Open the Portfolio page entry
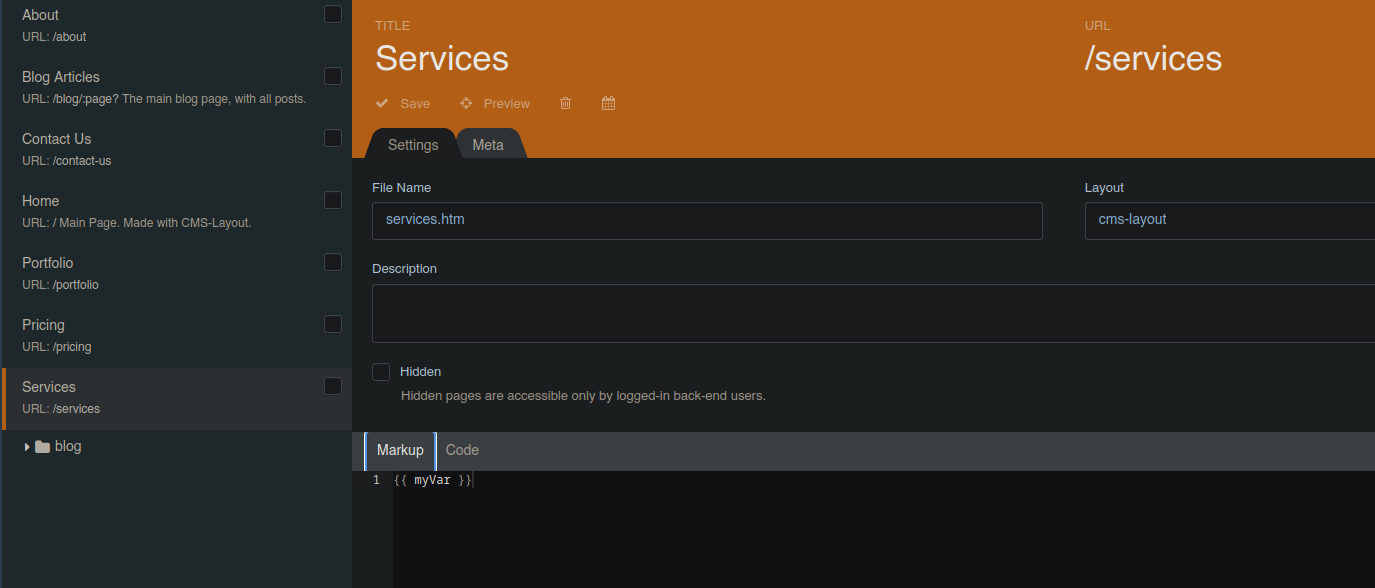The width and height of the screenshot is (1375, 588). pos(176,273)
